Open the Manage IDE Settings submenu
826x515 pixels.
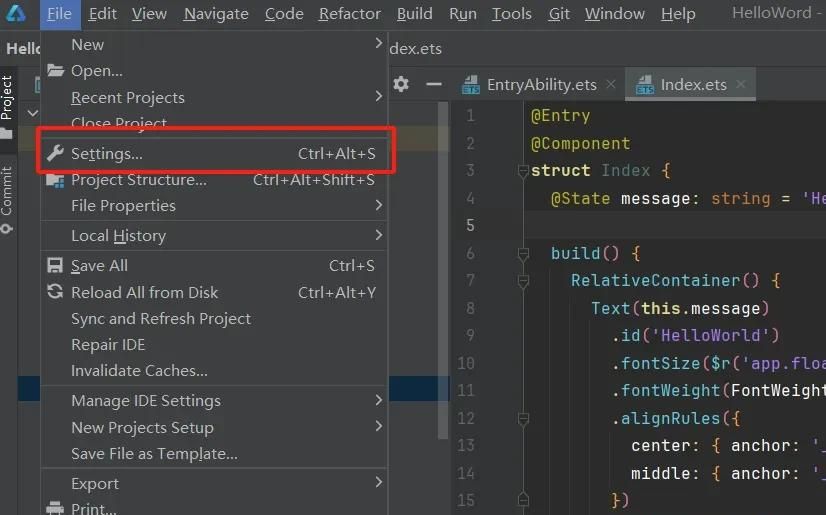tap(378, 400)
